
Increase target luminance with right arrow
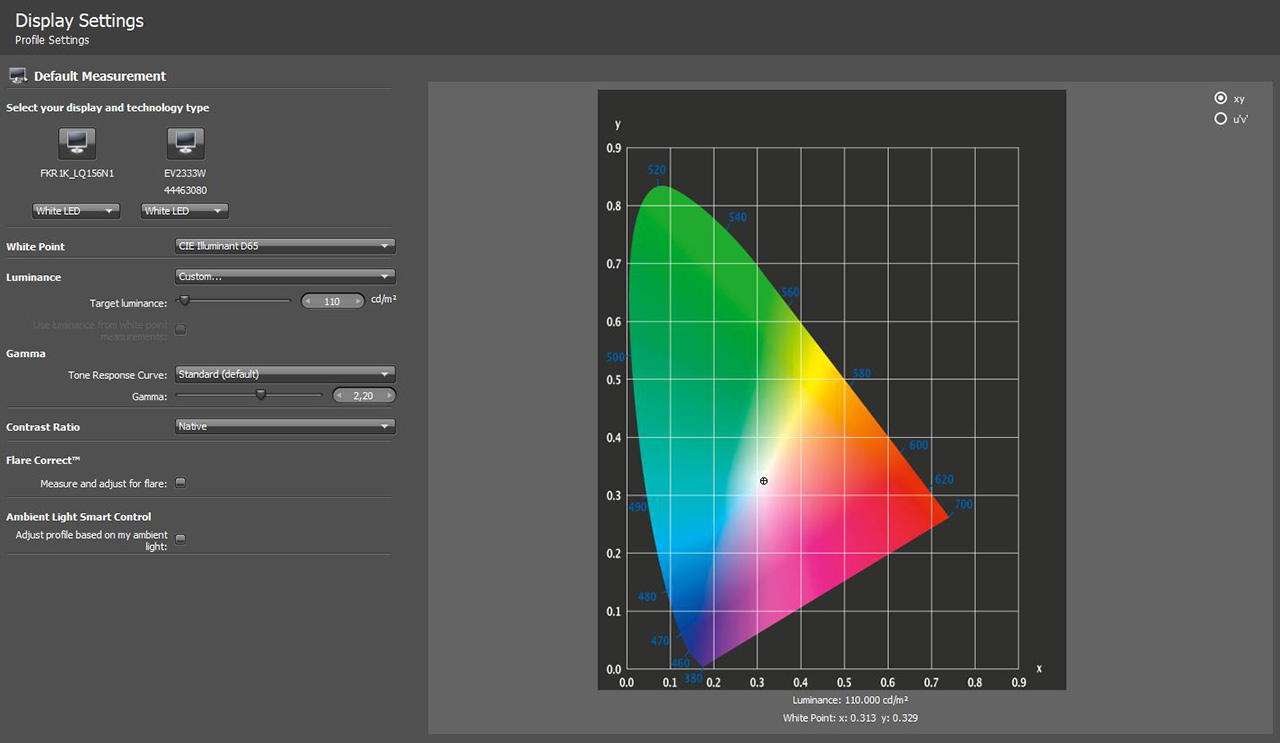(356, 301)
